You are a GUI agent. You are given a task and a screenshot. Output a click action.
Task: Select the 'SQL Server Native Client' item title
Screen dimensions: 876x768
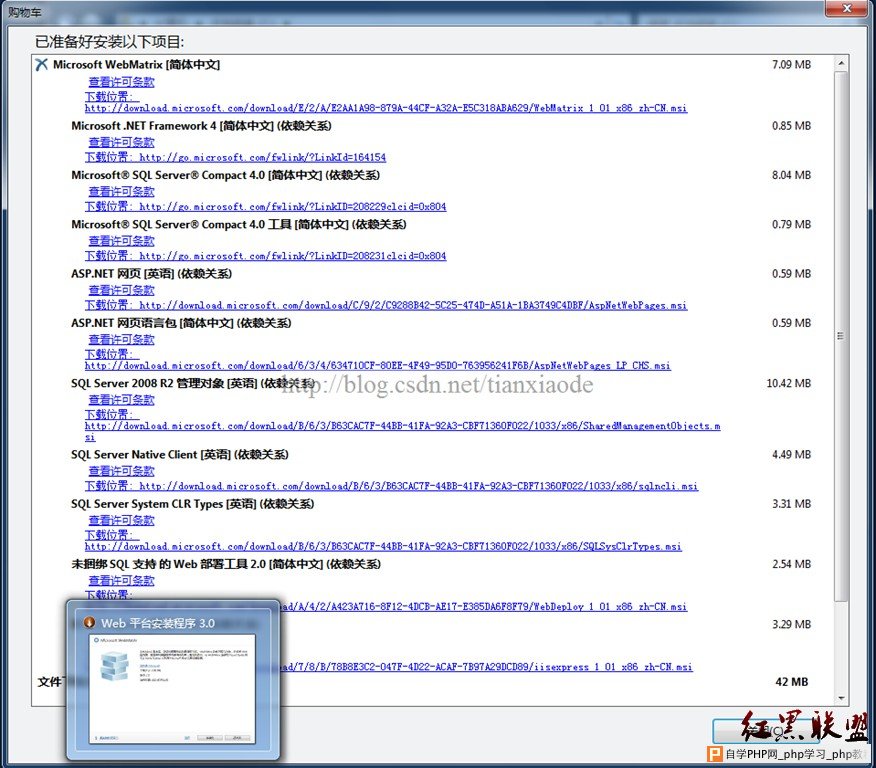pos(179,454)
